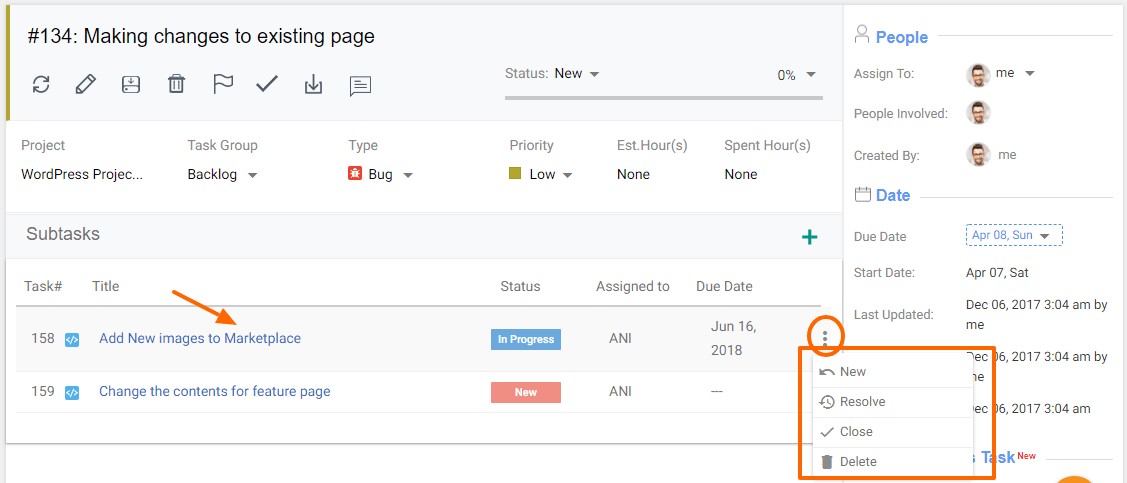
Task: Click the code icon beside task 158
Action: 72,339
